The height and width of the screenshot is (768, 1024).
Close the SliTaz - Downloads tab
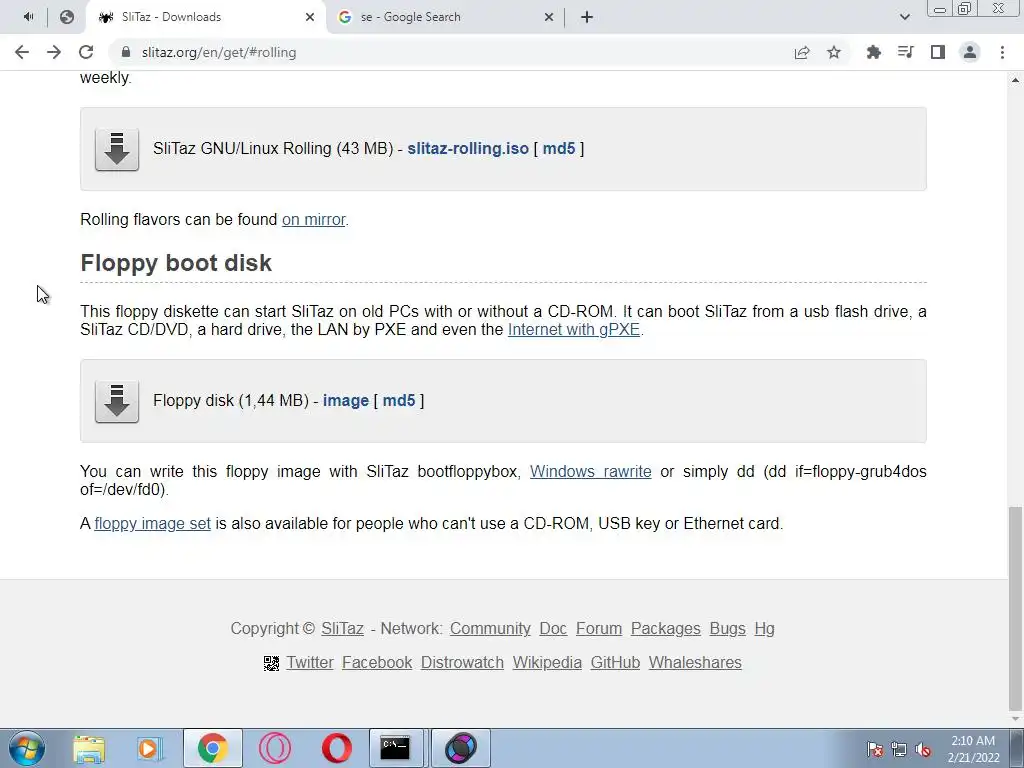click(310, 17)
